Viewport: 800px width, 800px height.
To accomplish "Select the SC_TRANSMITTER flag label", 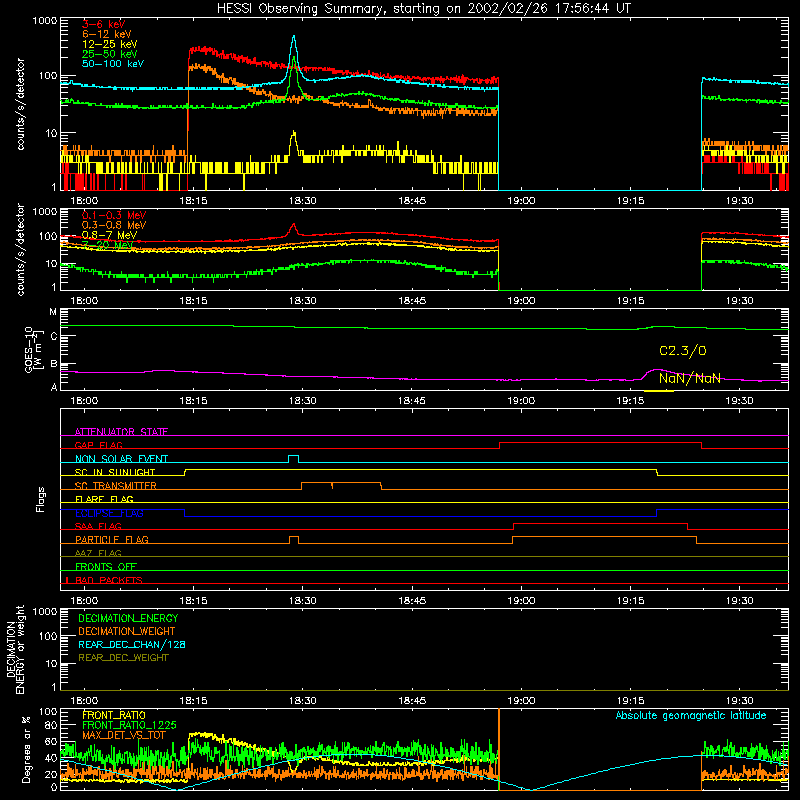I will pyautogui.click(x=115, y=485).
